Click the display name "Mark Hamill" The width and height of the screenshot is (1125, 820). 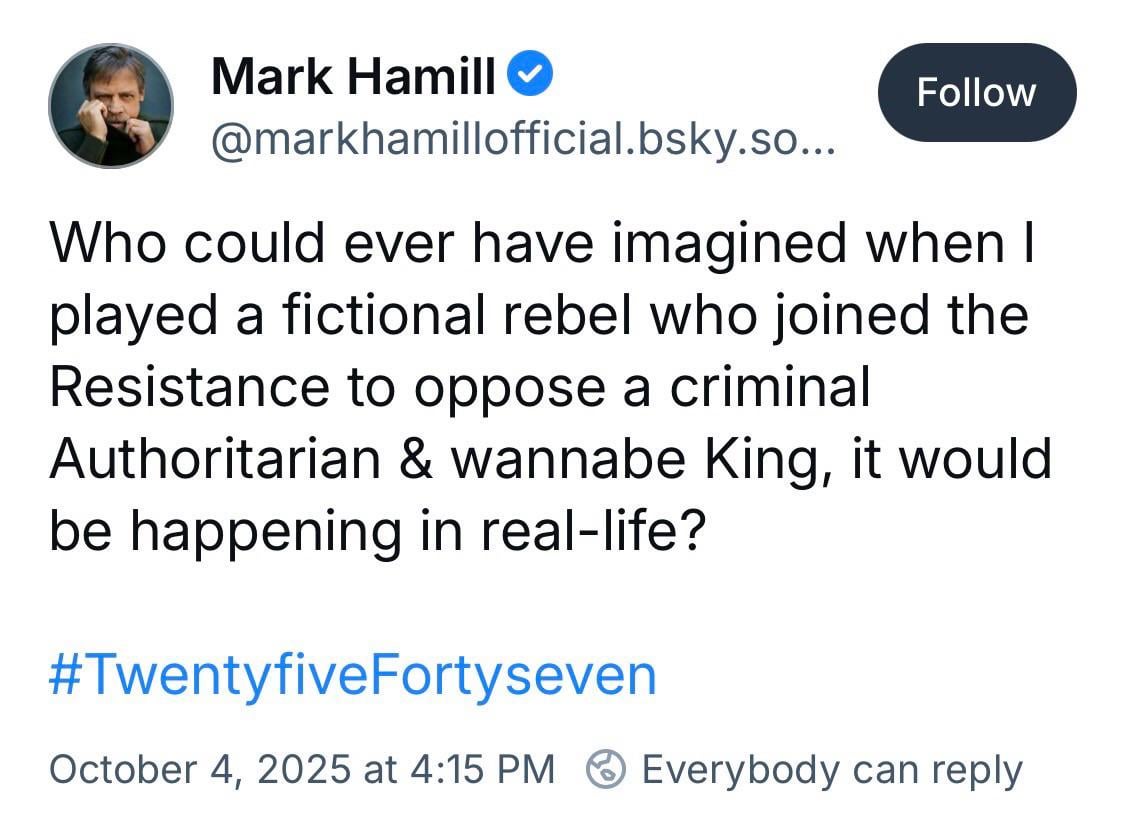352,77
